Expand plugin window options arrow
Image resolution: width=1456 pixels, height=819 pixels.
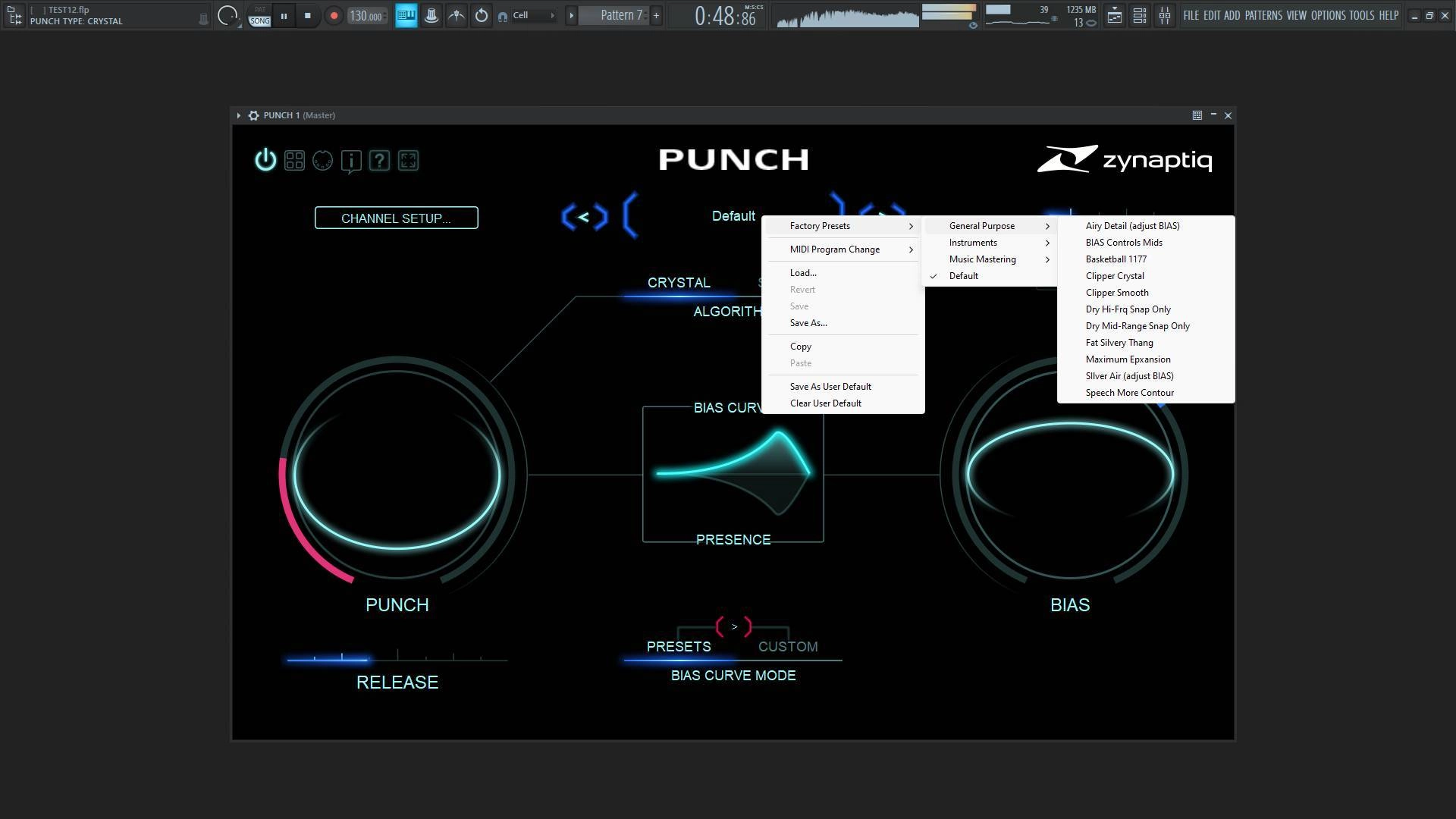click(238, 115)
